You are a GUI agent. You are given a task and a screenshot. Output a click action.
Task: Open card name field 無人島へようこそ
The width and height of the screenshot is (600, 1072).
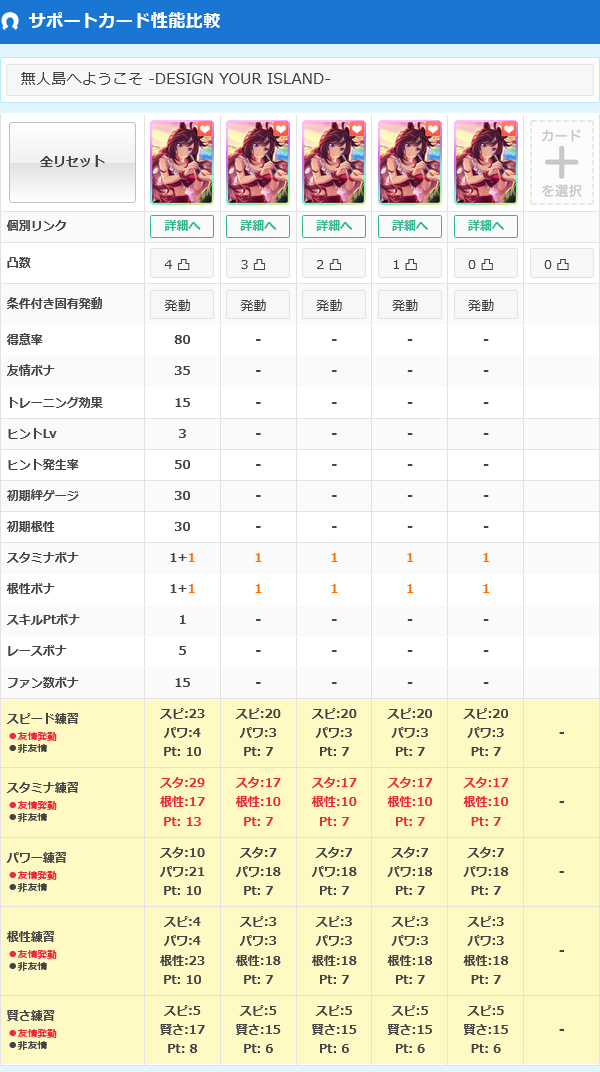click(300, 80)
